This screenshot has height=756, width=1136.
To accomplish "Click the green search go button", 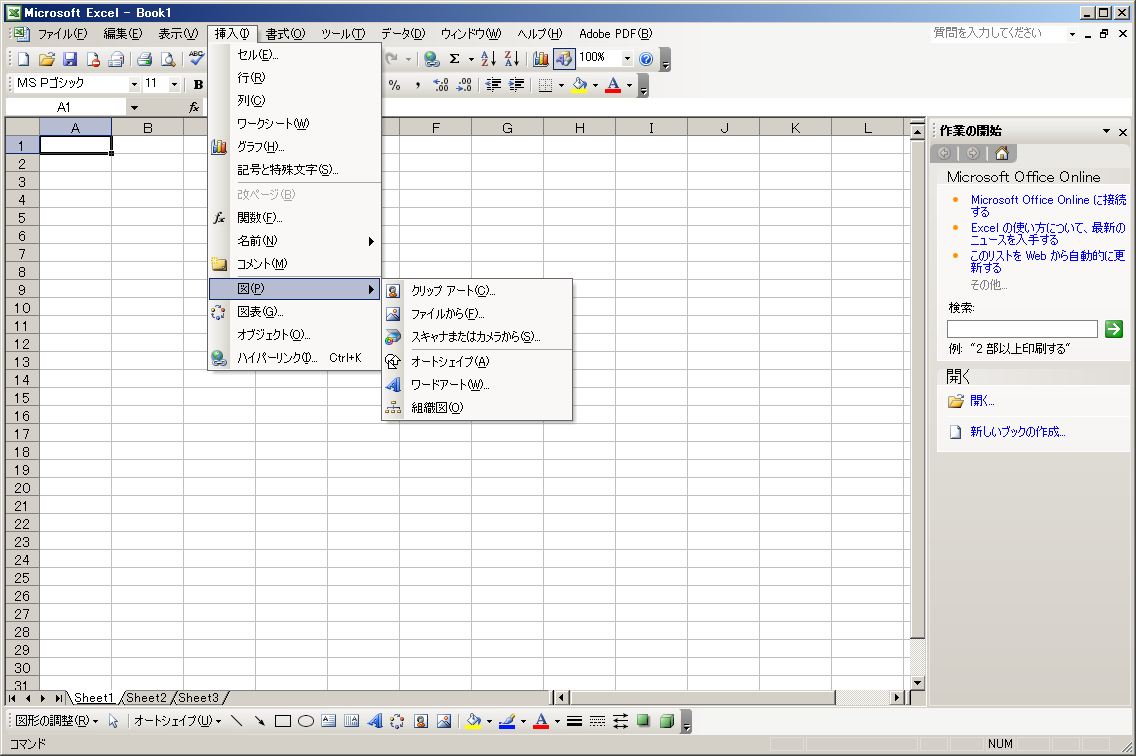I will [x=1114, y=329].
